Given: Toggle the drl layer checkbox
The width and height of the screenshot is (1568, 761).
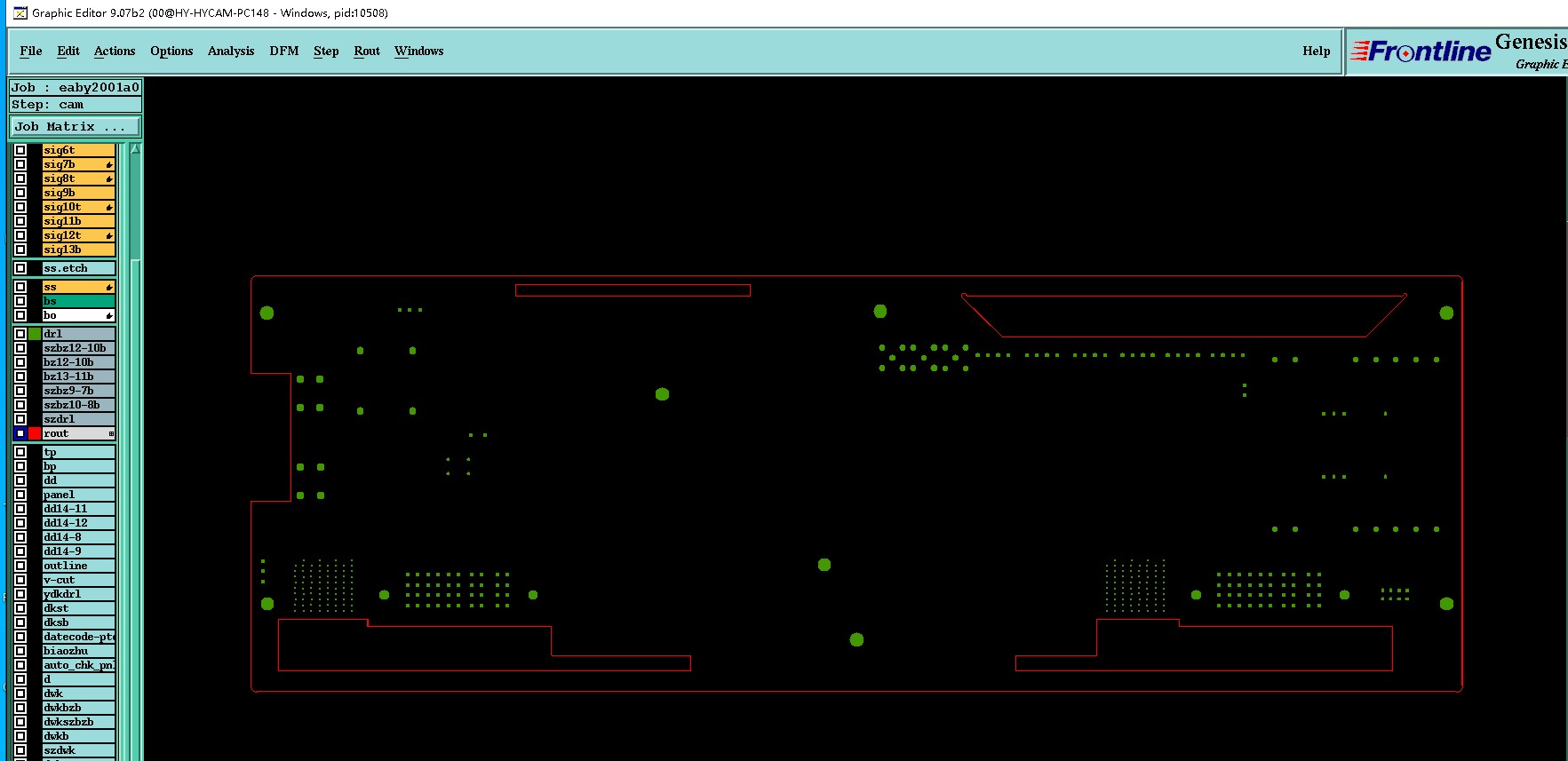Looking at the screenshot, I should pos(20,334).
